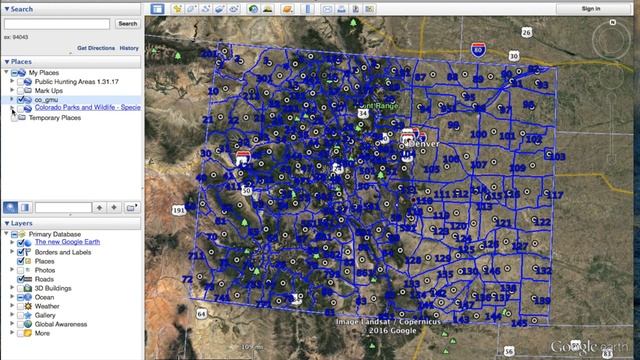This screenshot has height=360, width=640.
Task: Click the Weather layer sun icon
Action: coord(28,306)
